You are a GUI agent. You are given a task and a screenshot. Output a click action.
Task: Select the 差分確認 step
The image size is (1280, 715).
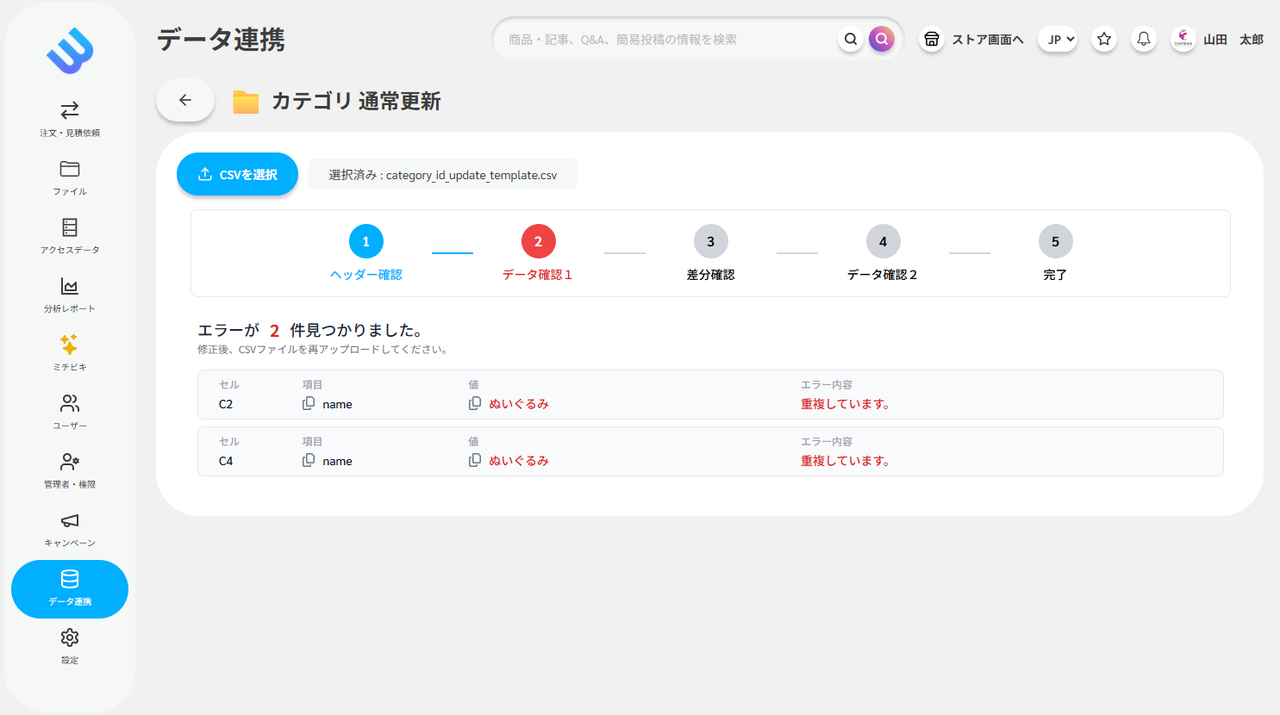tap(710, 241)
